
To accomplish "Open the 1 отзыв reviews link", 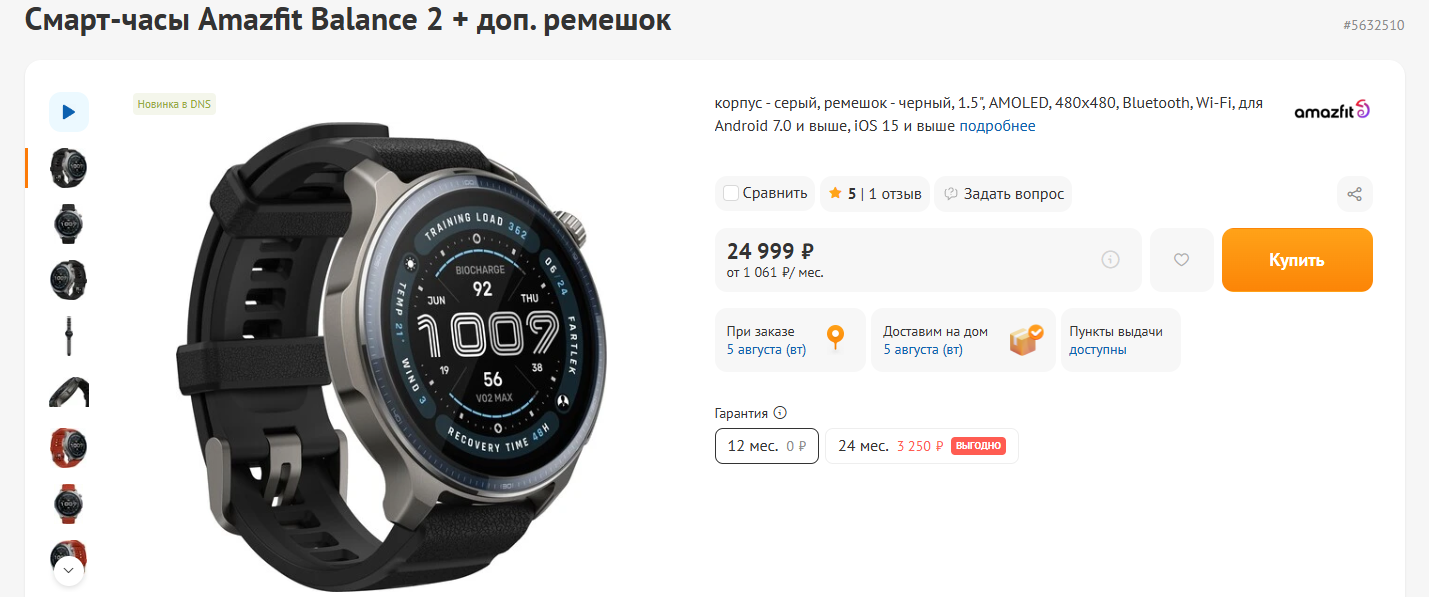I will [895, 194].
